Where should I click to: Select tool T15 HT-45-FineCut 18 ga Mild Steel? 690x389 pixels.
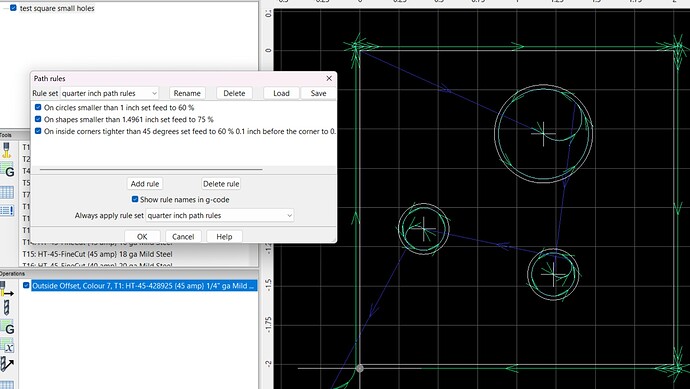97,254
